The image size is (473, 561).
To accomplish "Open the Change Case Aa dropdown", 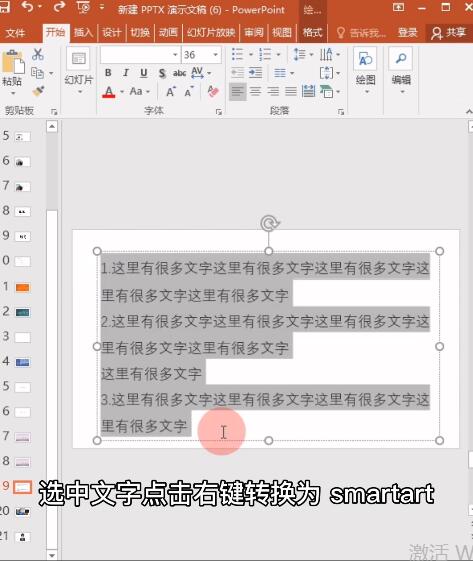I will pyautogui.click(x=140, y=92).
